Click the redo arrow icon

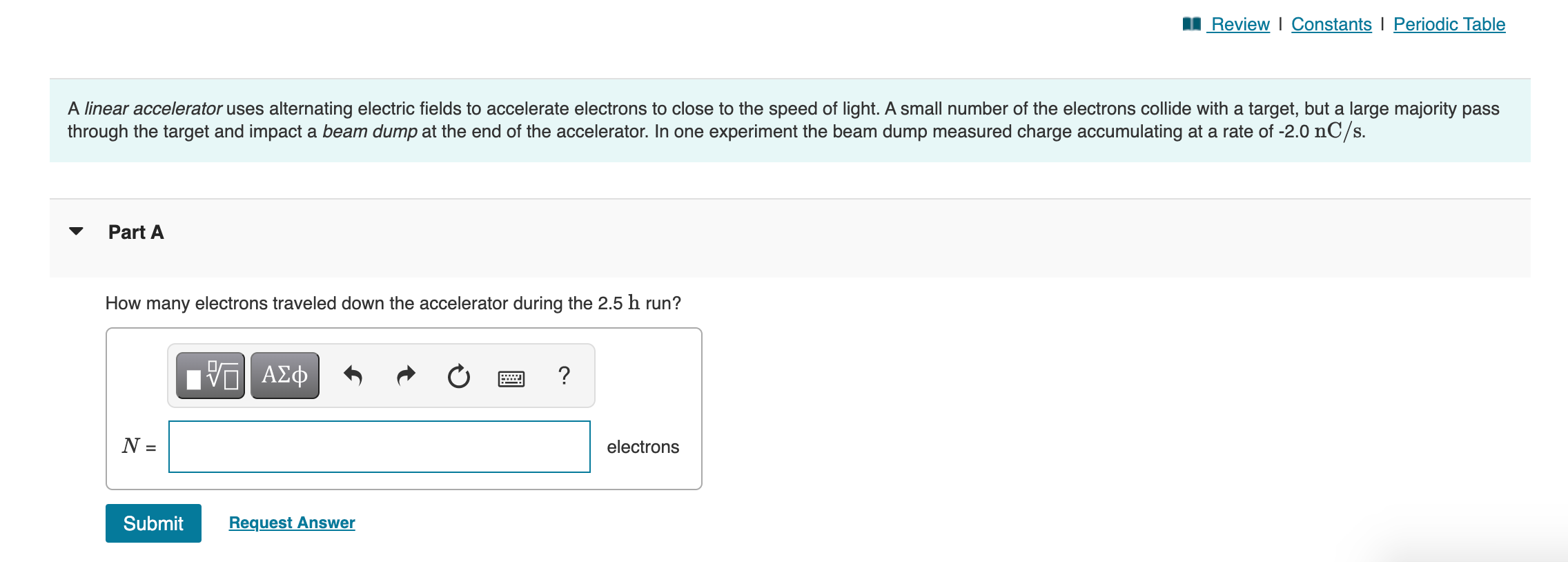[406, 375]
